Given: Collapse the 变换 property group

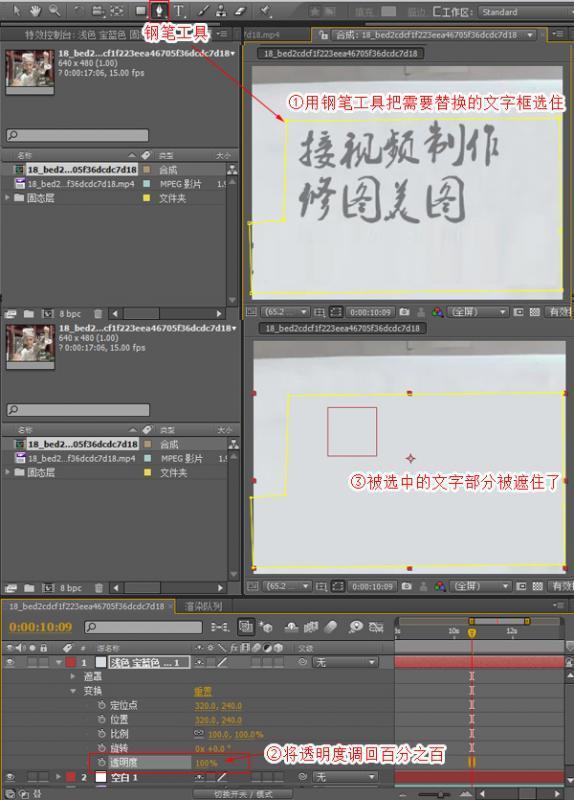Looking at the screenshot, I should (x=73, y=691).
